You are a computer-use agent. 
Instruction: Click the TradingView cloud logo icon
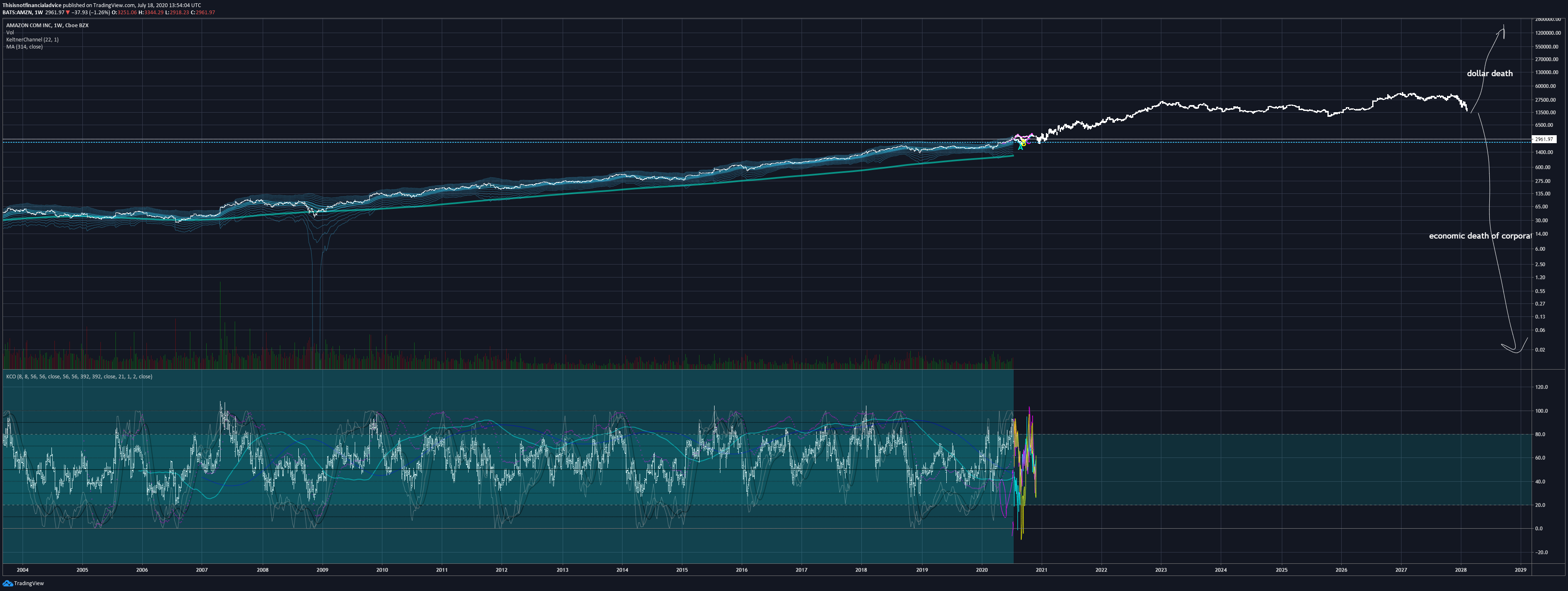(x=7, y=583)
